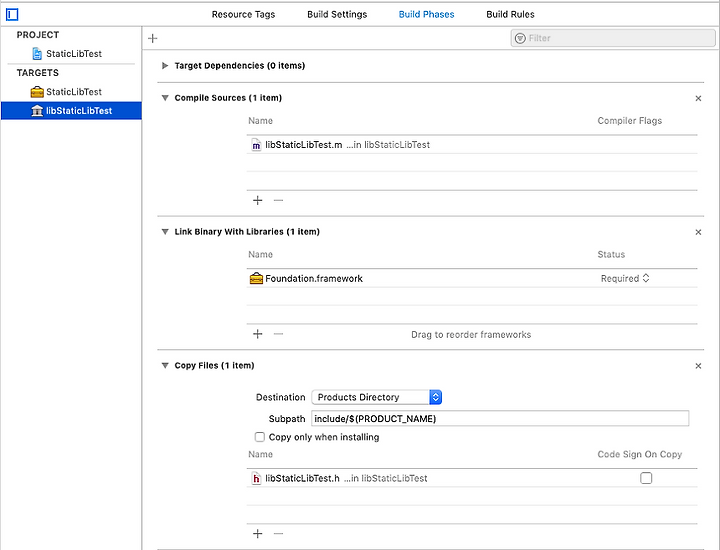Click the libStaticLibTest library building icon
Image resolution: width=720 pixels, height=550 pixels.
[37, 111]
